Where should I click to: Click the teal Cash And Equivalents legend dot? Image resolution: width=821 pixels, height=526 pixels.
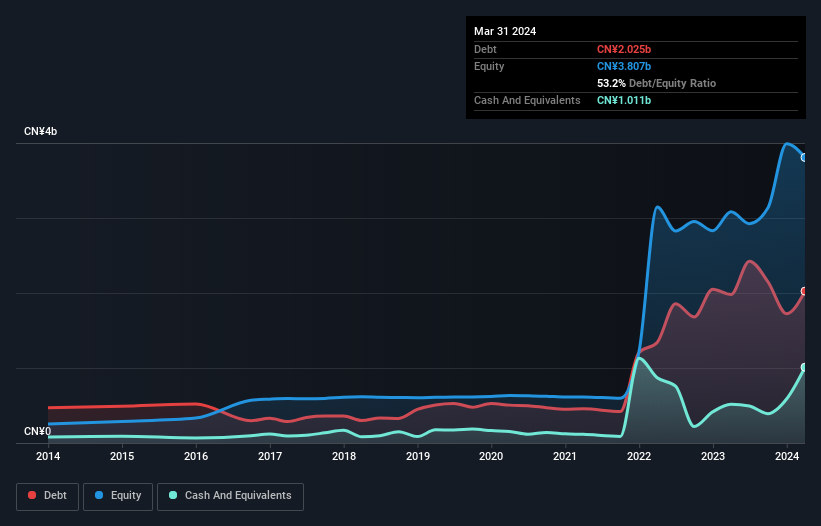(173, 495)
